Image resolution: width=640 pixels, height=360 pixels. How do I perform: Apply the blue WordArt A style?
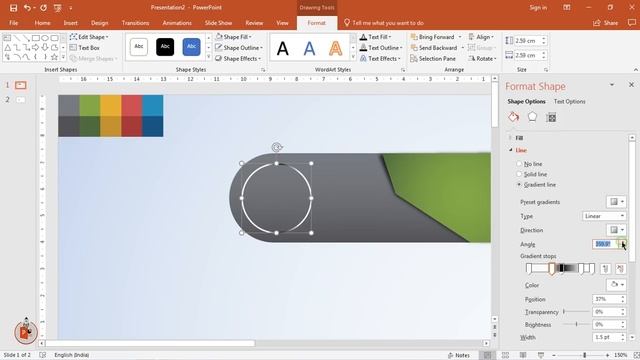[309, 49]
